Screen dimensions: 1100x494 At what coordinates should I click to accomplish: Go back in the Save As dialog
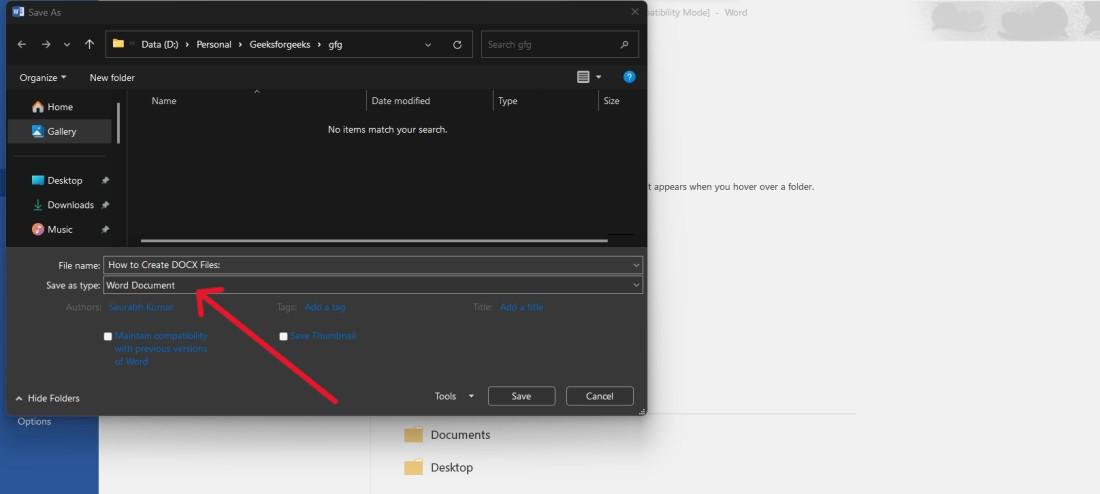pos(22,44)
